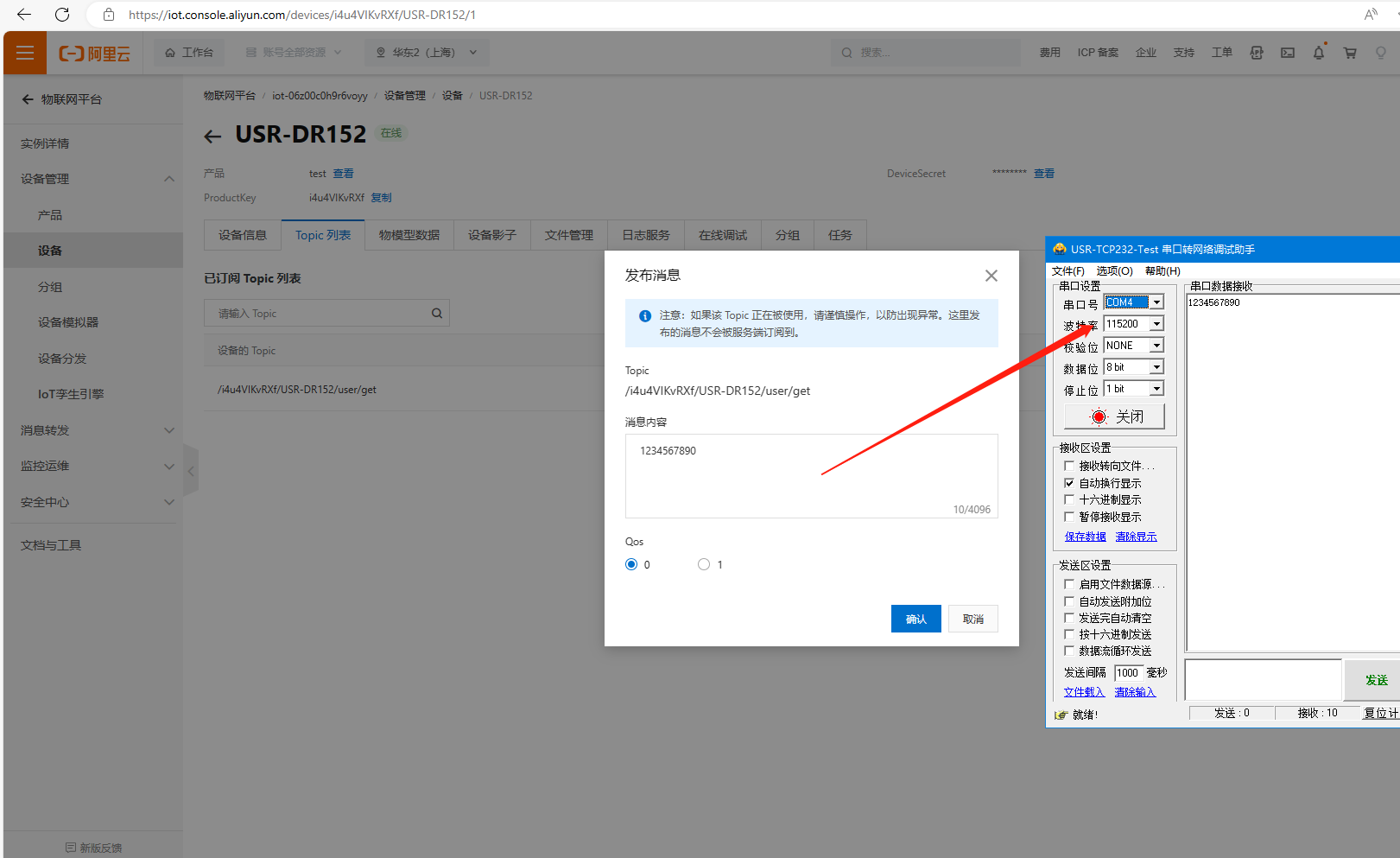Click search magnifier in Topic input
1400x858 pixels.
437,314
